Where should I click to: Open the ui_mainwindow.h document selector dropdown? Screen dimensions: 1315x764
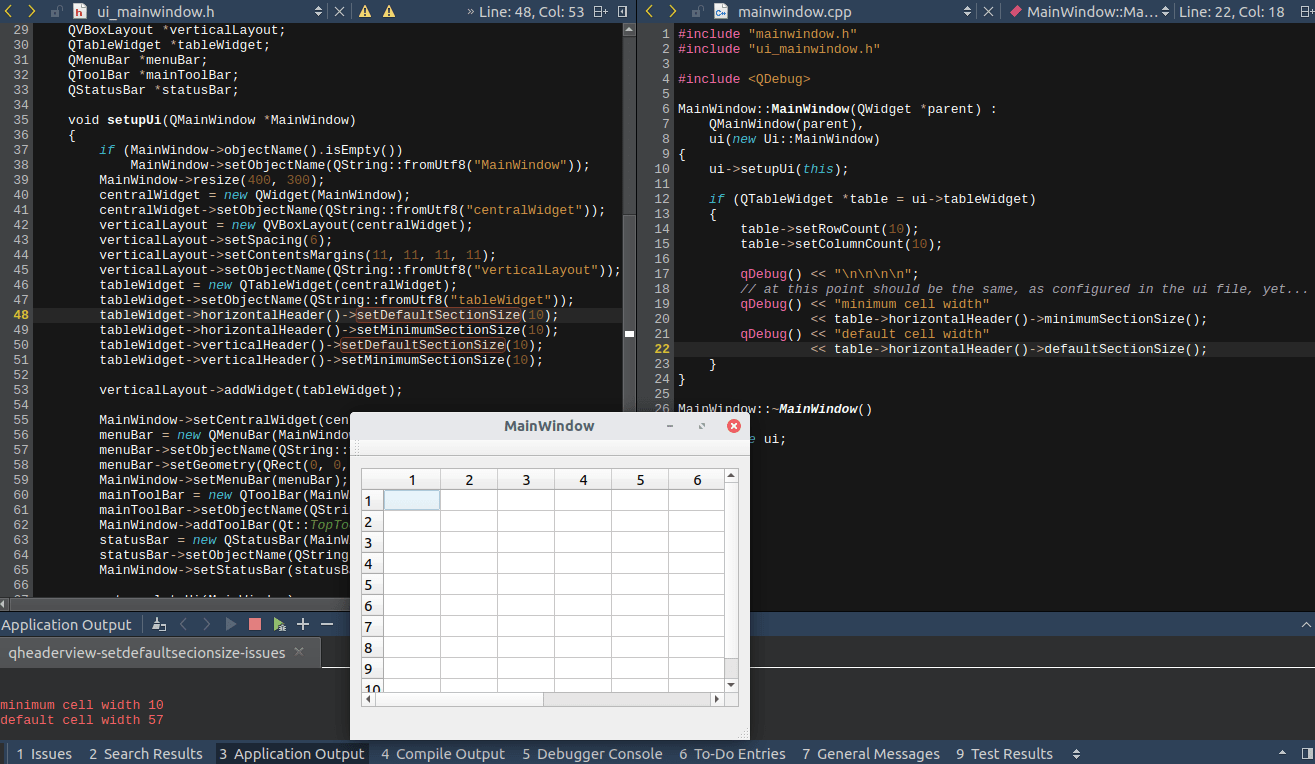coord(318,11)
